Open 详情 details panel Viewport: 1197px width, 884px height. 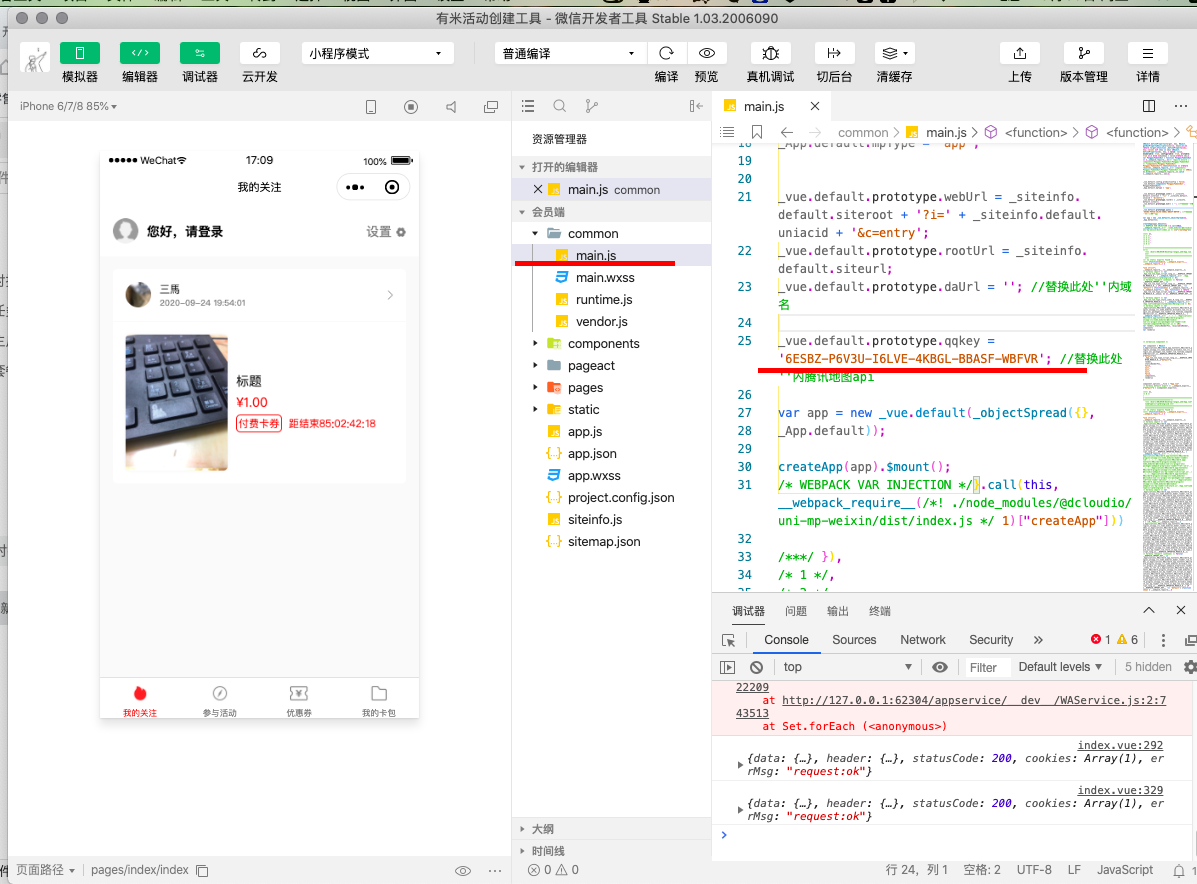click(x=1147, y=53)
